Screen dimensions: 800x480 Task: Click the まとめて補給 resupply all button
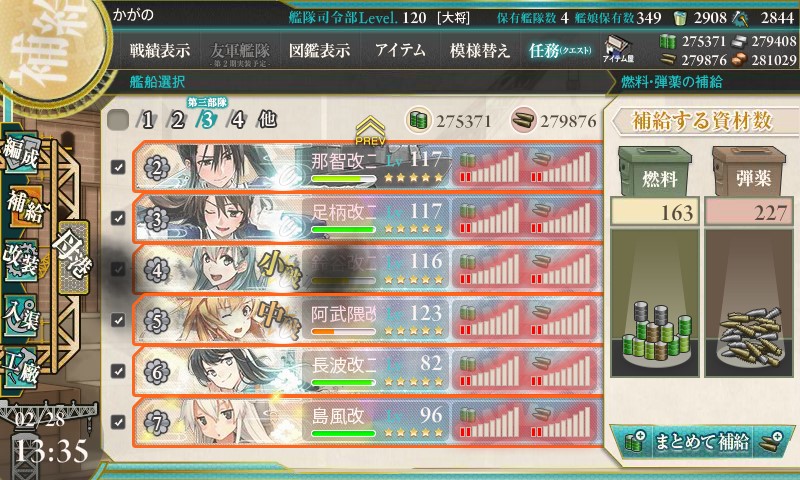click(x=703, y=441)
